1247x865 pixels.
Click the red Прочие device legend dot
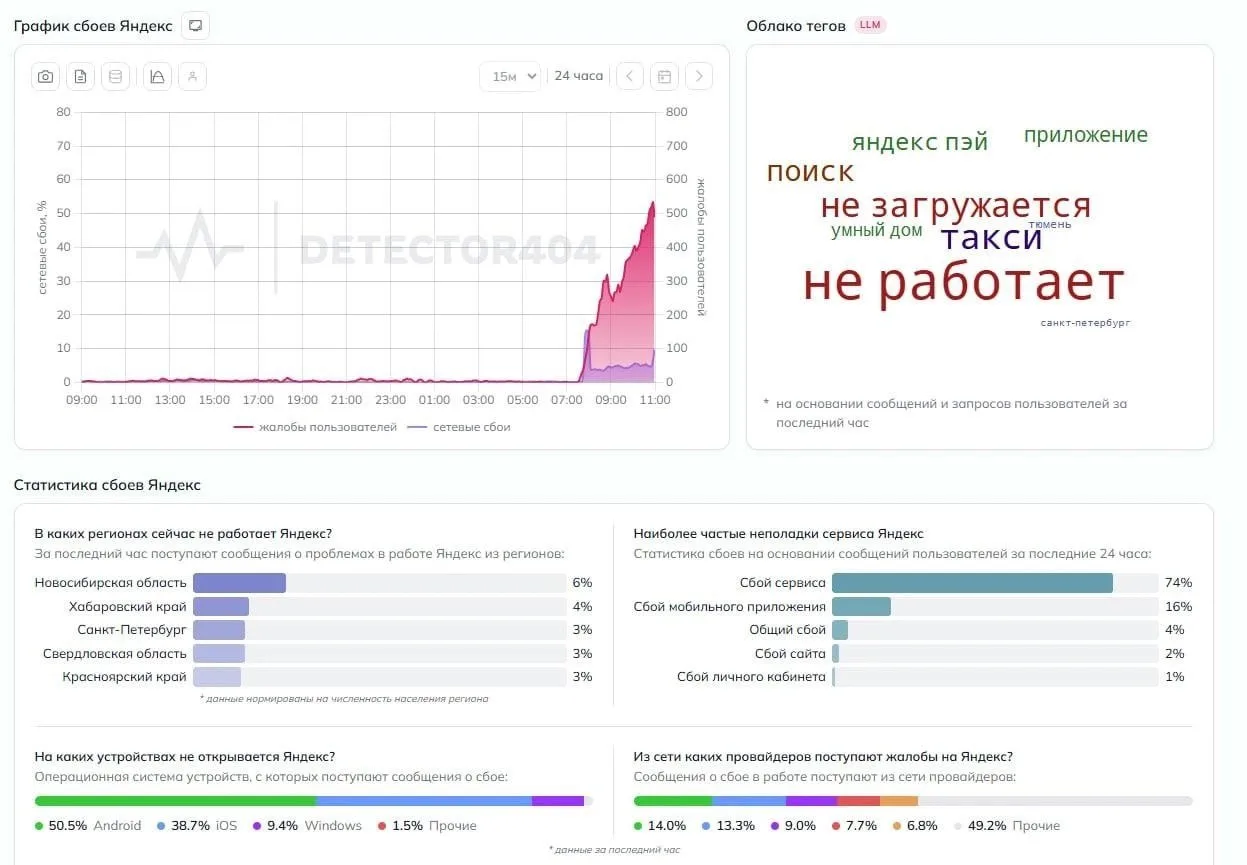tap(382, 826)
